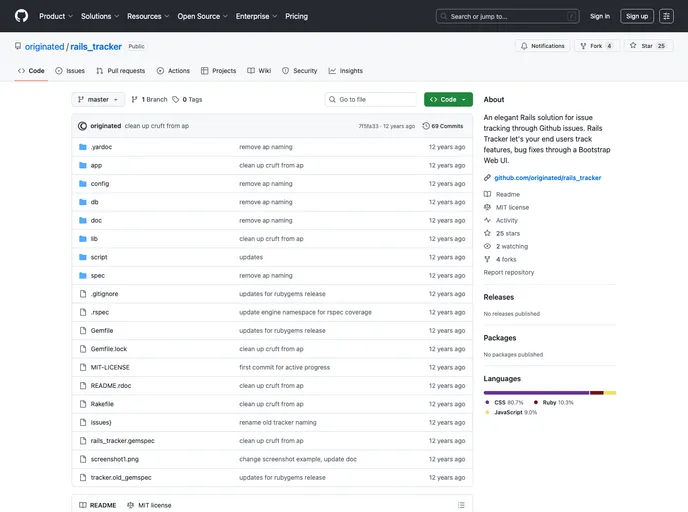Open the spec folder
The image size is (688, 512).
pos(97,276)
